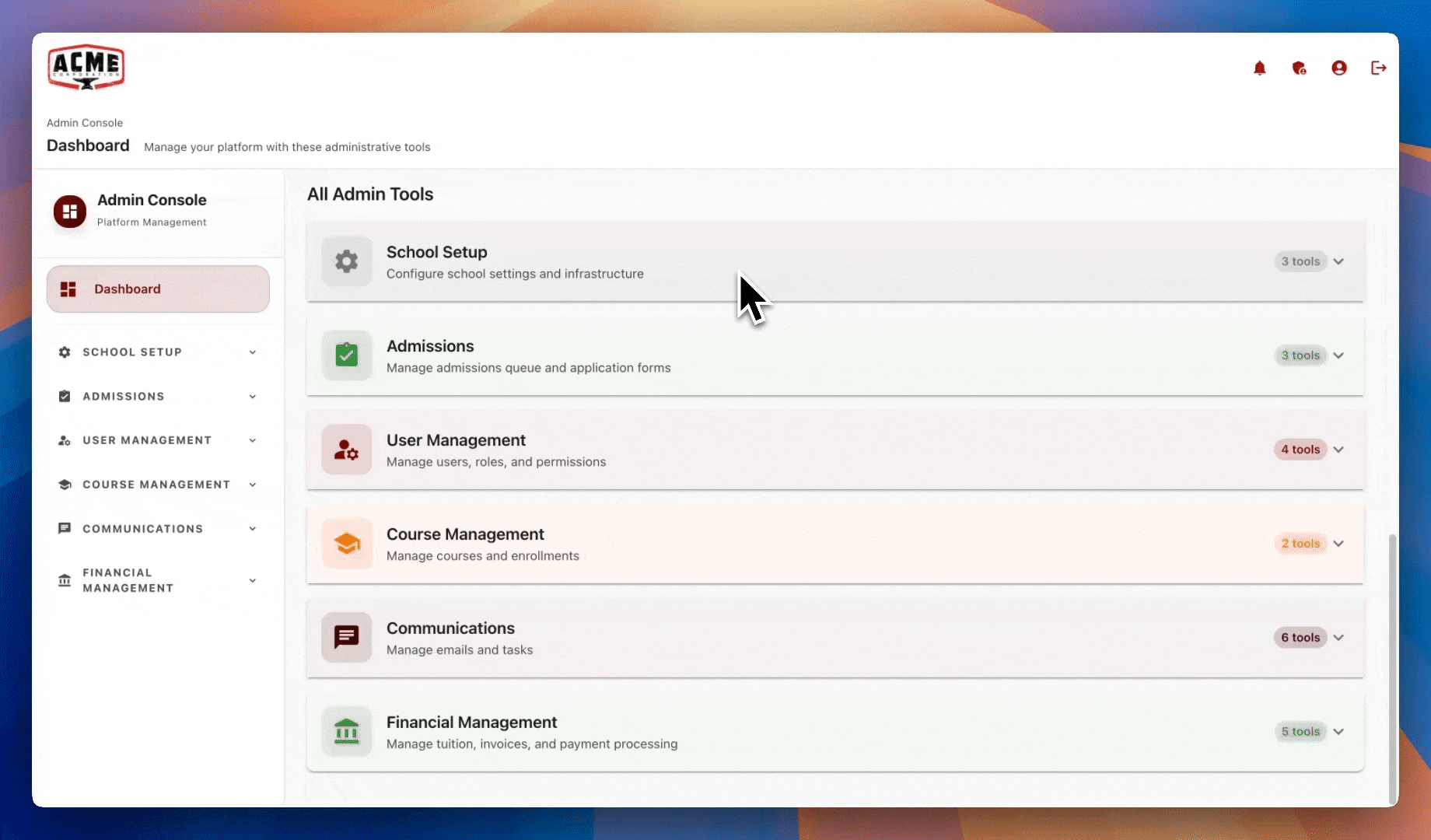Expand School Setup chevron in sidebar
This screenshot has height=840, width=1431.
[x=253, y=352]
